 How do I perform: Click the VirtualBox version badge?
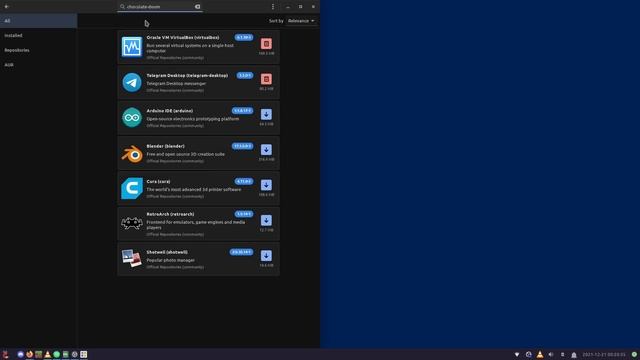click(x=244, y=38)
